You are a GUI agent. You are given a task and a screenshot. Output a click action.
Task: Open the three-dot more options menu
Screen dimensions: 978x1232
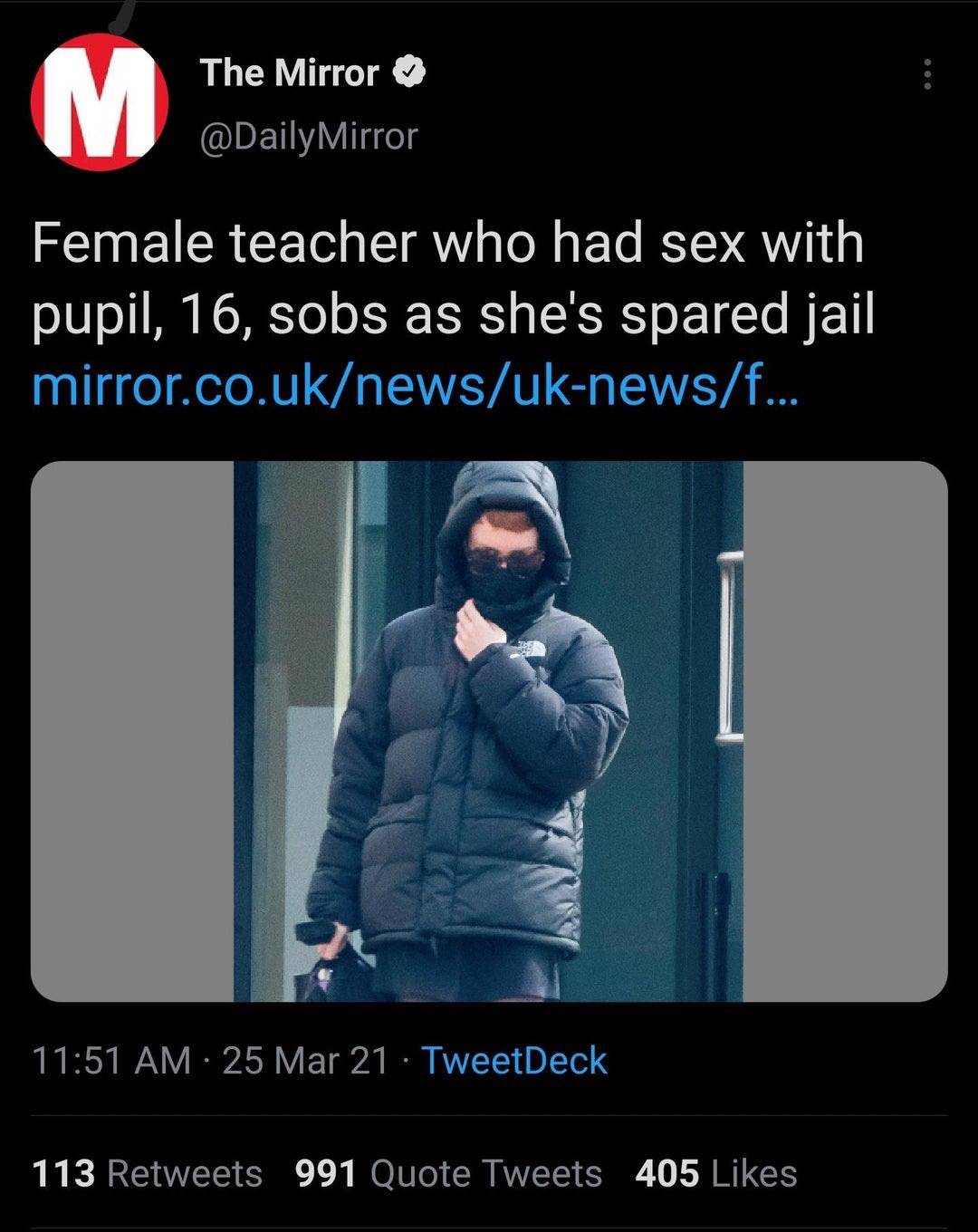(926, 74)
